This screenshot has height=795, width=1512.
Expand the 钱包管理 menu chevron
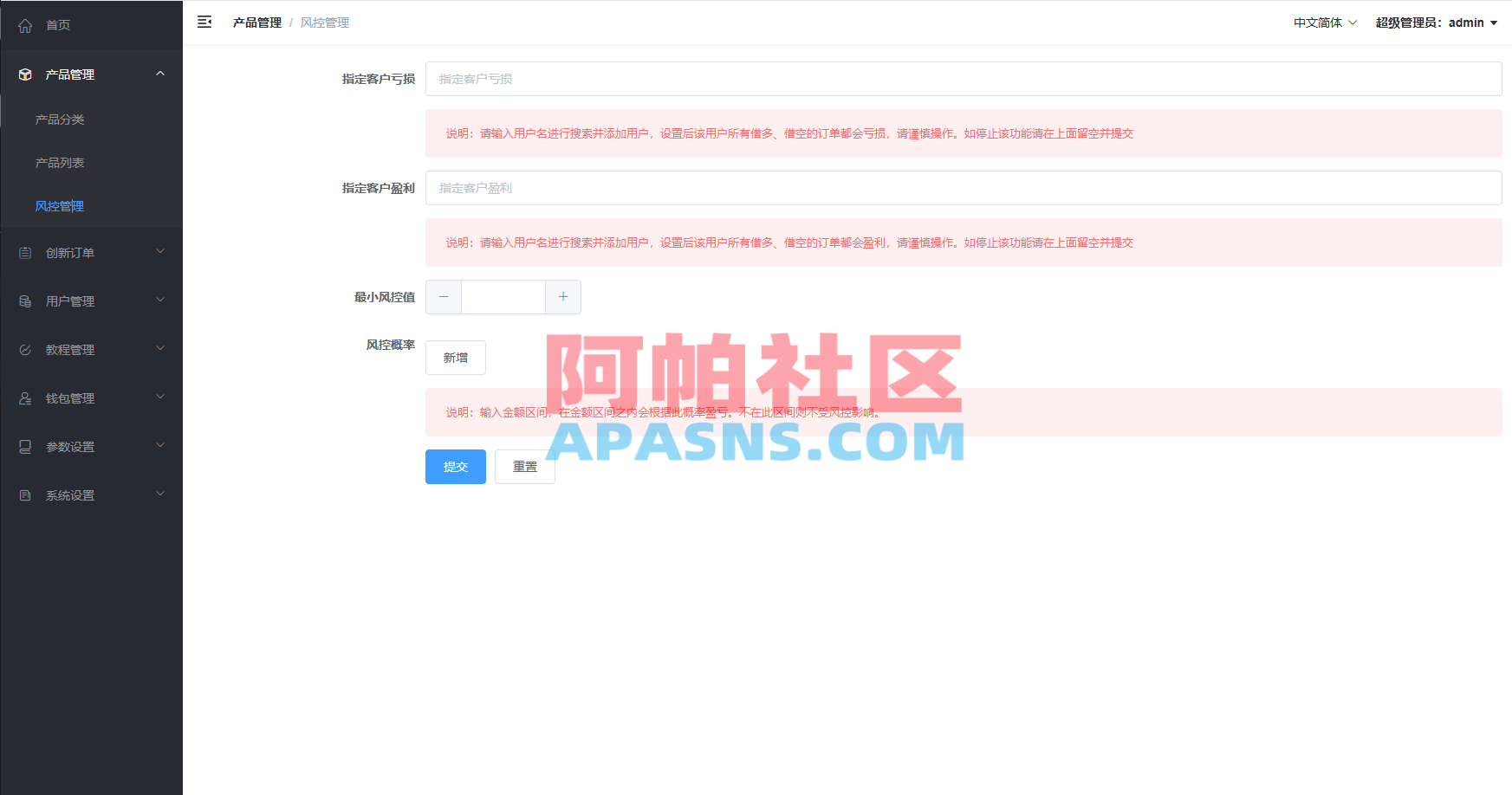pyautogui.click(x=160, y=397)
